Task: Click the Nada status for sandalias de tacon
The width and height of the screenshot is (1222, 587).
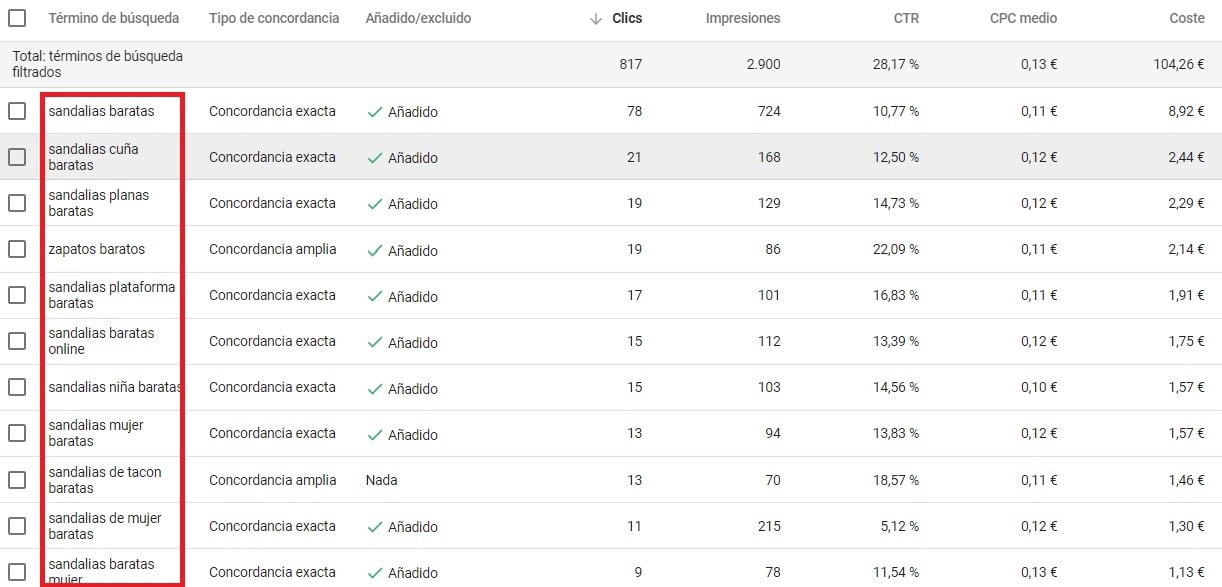Action: click(381, 480)
